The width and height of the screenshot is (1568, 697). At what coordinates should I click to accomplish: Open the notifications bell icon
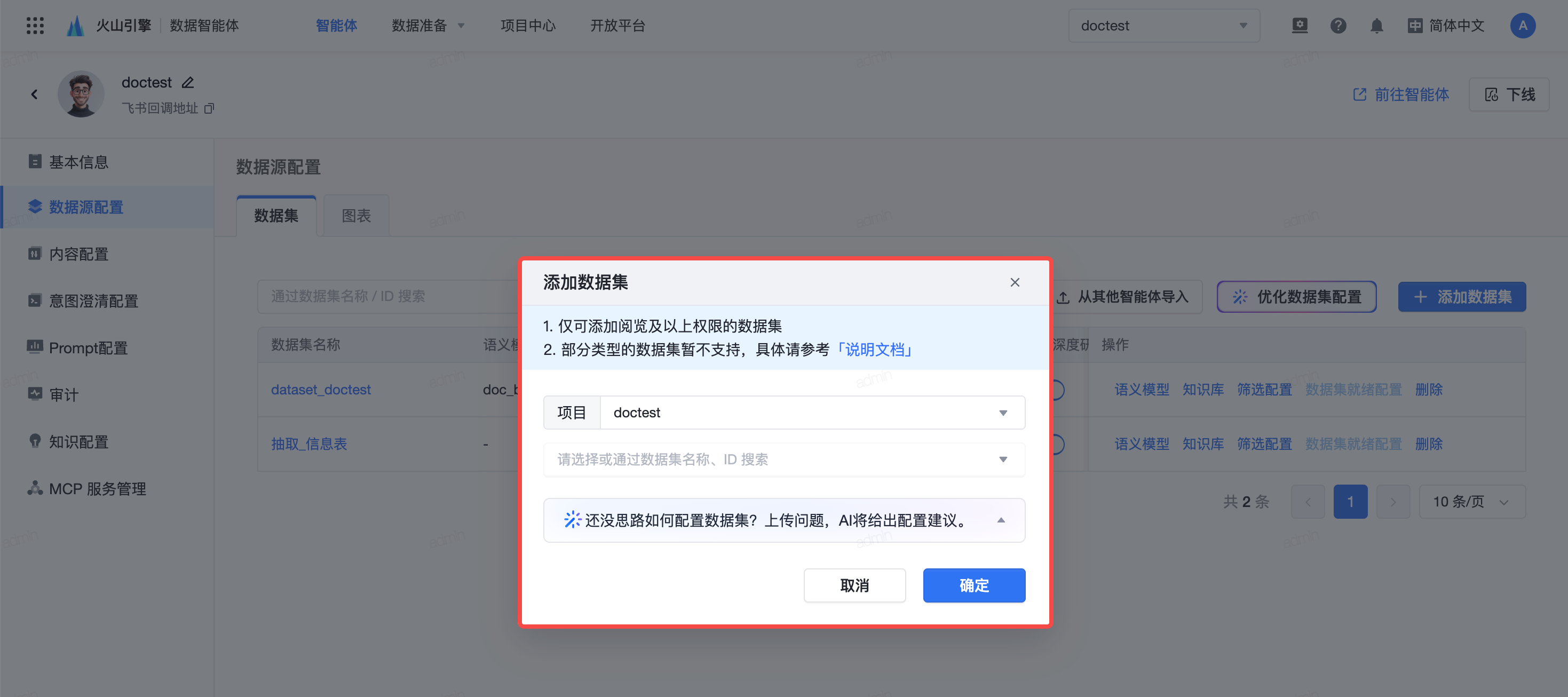tap(1376, 26)
